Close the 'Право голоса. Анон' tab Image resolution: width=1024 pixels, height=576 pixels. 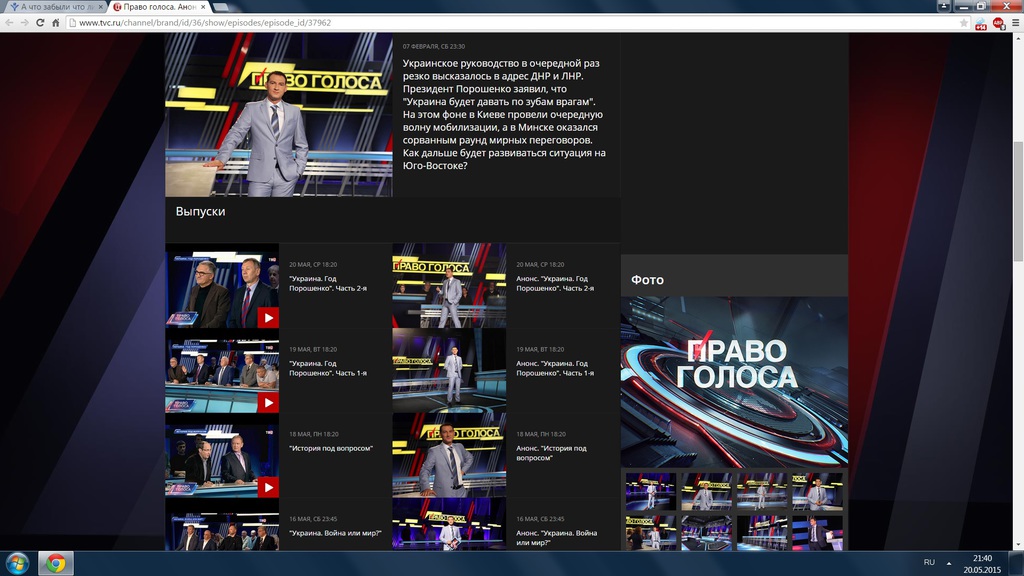(203, 7)
